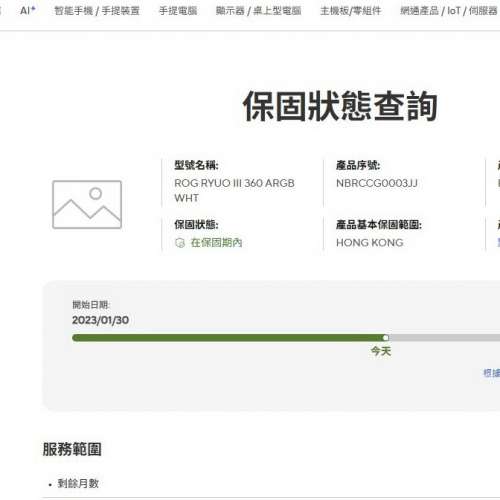Open 顯示器 / 桌上型電腦 menu
500x500 pixels.
(x=258, y=11)
